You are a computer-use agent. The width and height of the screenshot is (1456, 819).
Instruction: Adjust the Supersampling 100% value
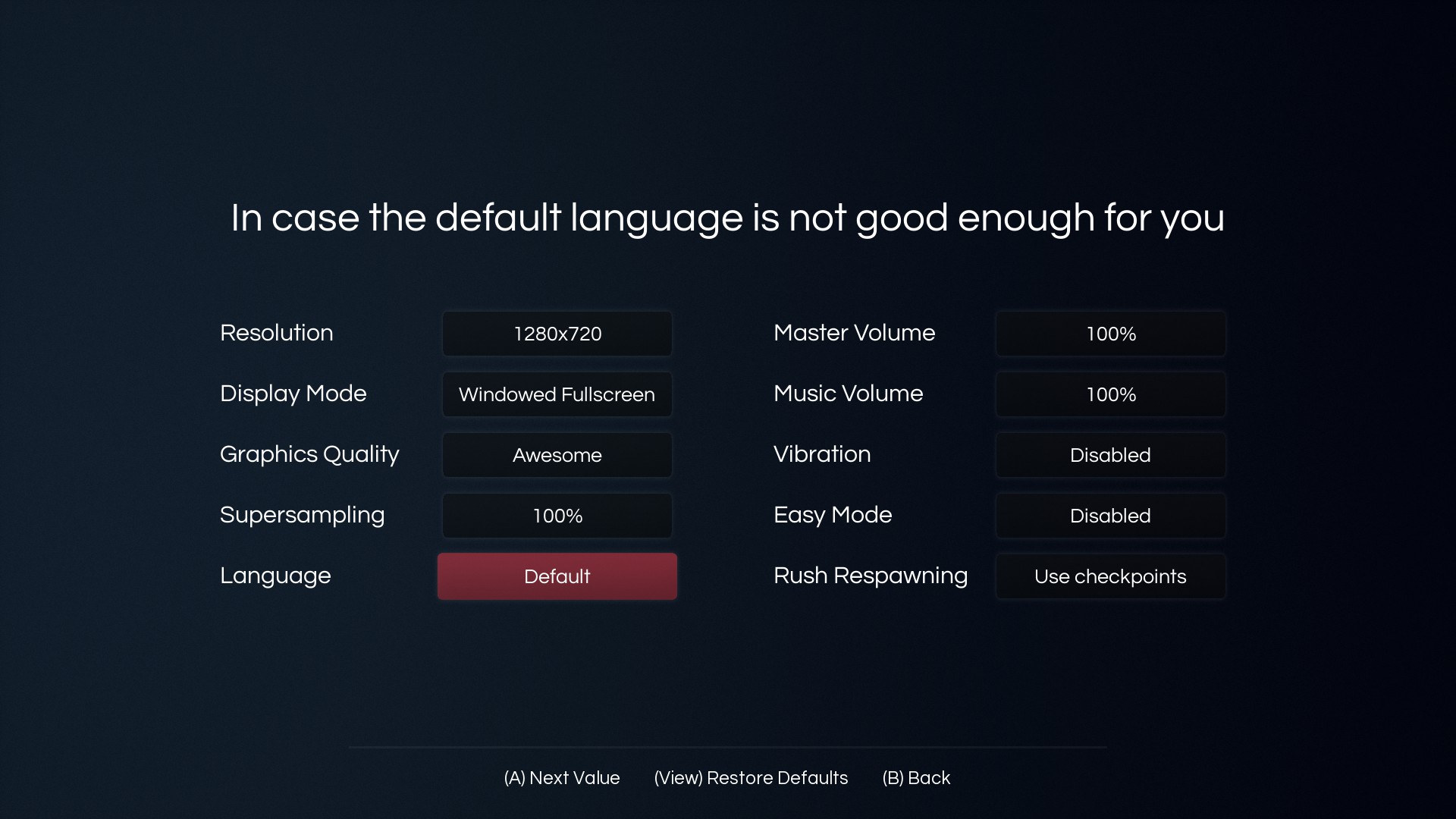point(557,516)
